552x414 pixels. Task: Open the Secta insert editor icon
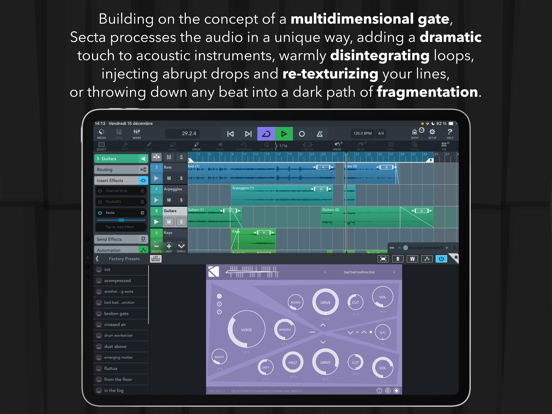(x=142, y=213)
